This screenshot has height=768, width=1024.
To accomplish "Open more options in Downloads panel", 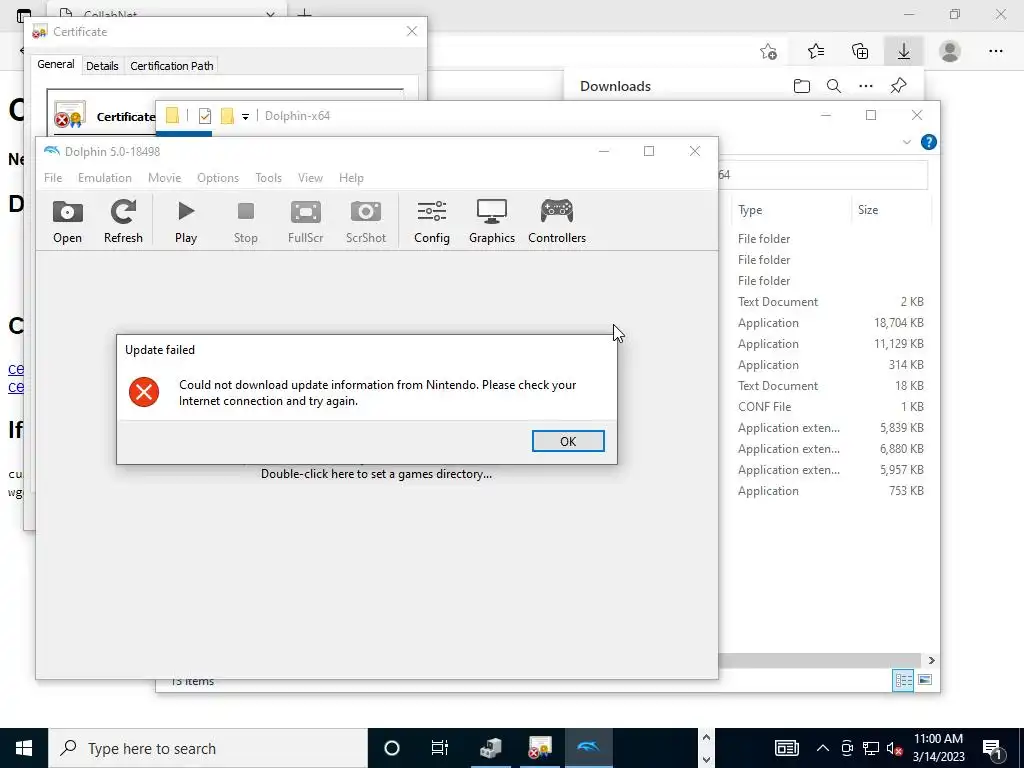I will 866,86.
